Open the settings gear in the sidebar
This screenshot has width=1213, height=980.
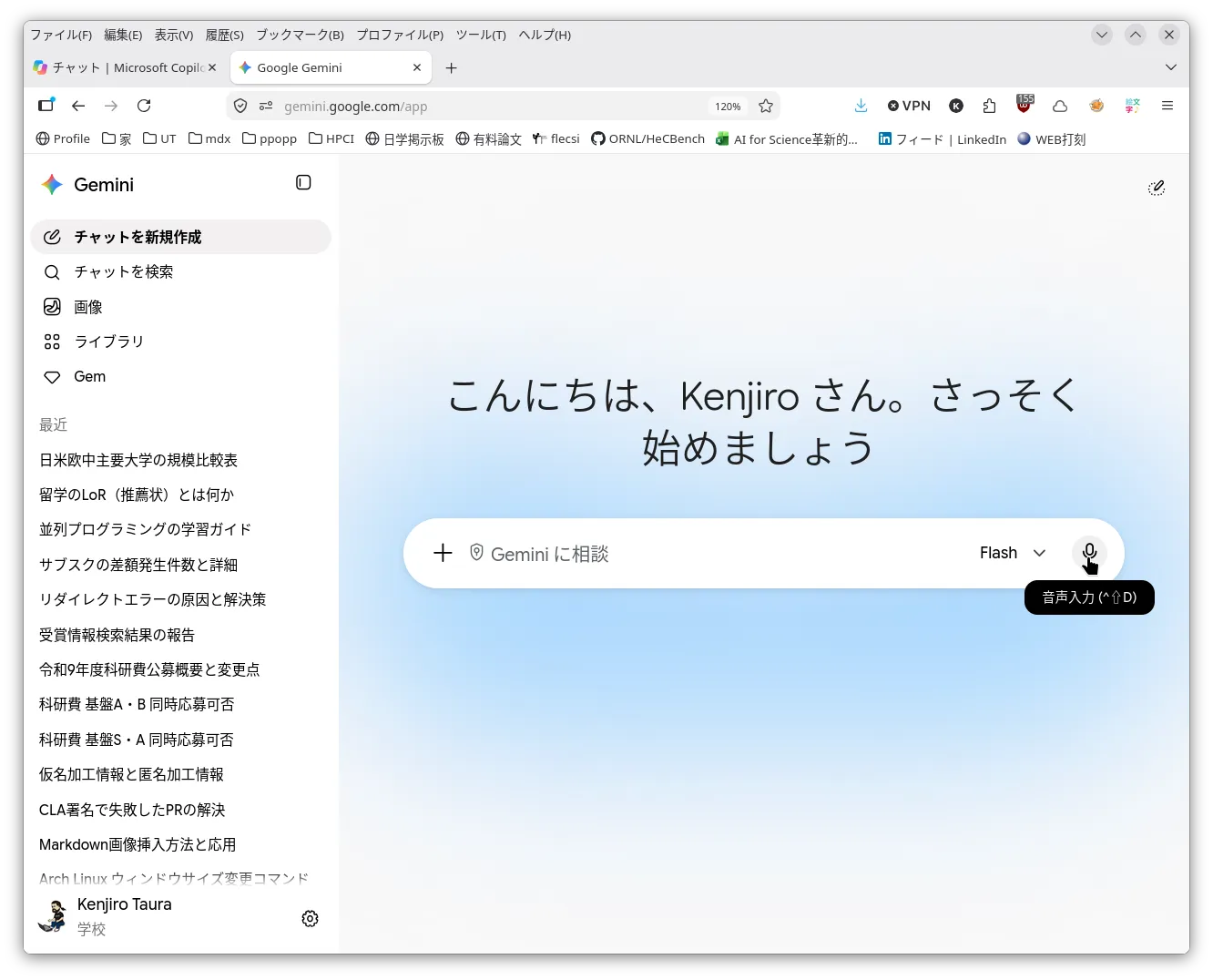point(310,918)
